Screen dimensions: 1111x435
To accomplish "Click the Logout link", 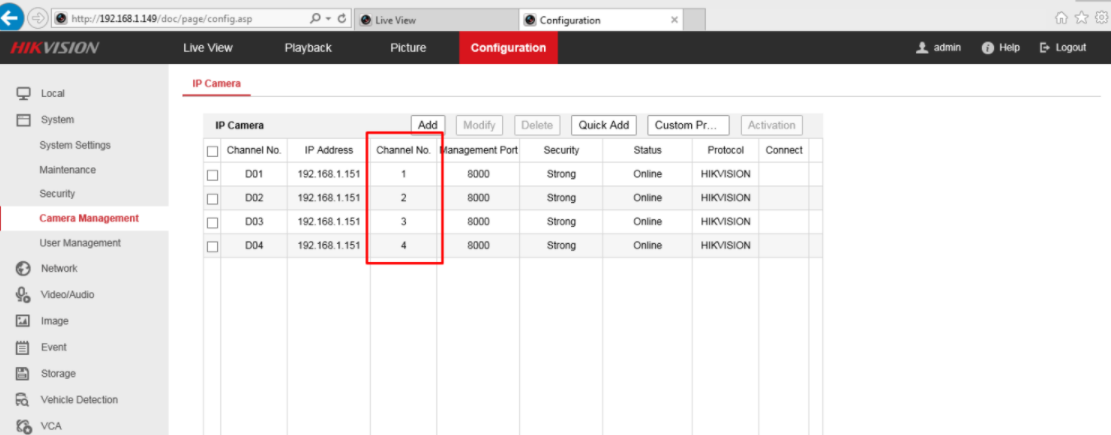I will (1063, 48).
